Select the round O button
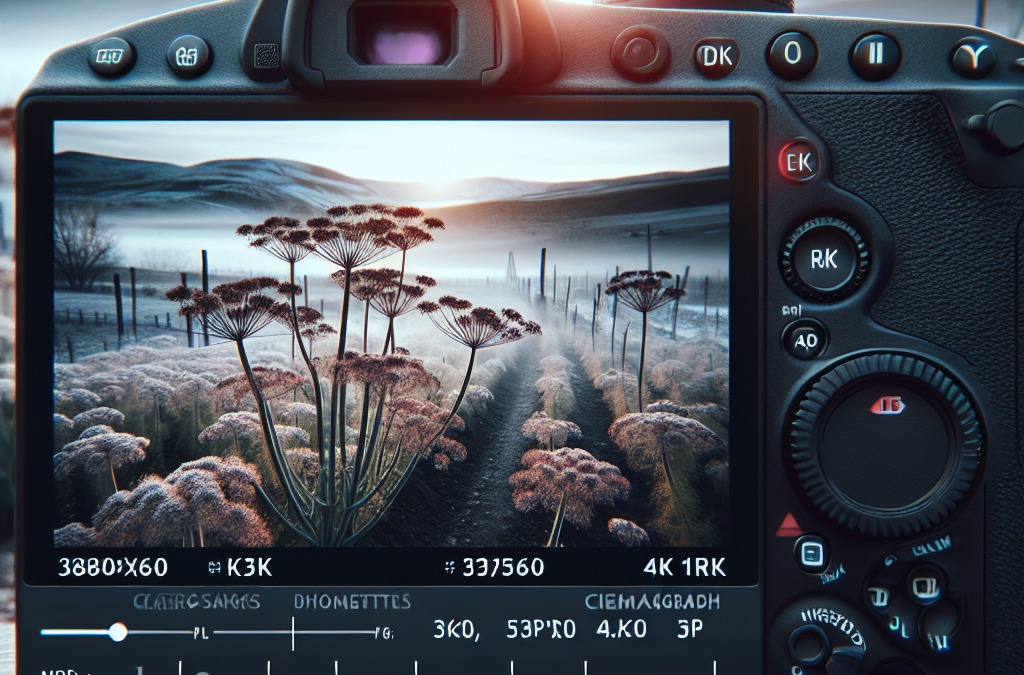1024x675 pixels. 792,54
